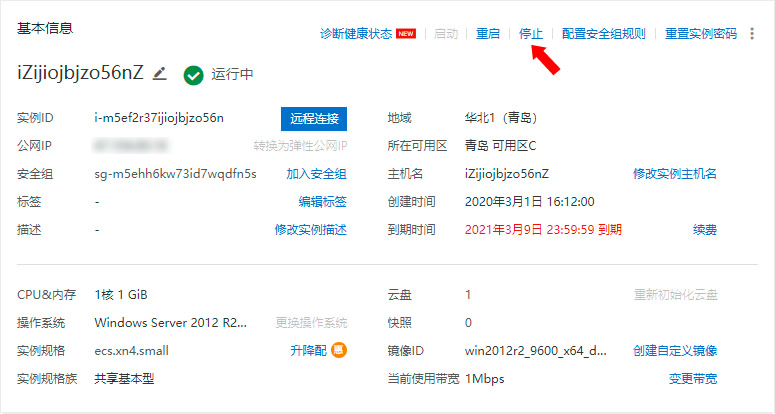
Task: Click the red NEW badge
Action: coord(406,34)
